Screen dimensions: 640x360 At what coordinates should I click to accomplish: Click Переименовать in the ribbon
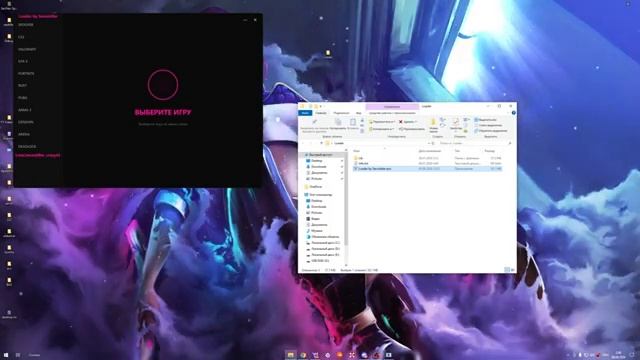coord(412,129)
